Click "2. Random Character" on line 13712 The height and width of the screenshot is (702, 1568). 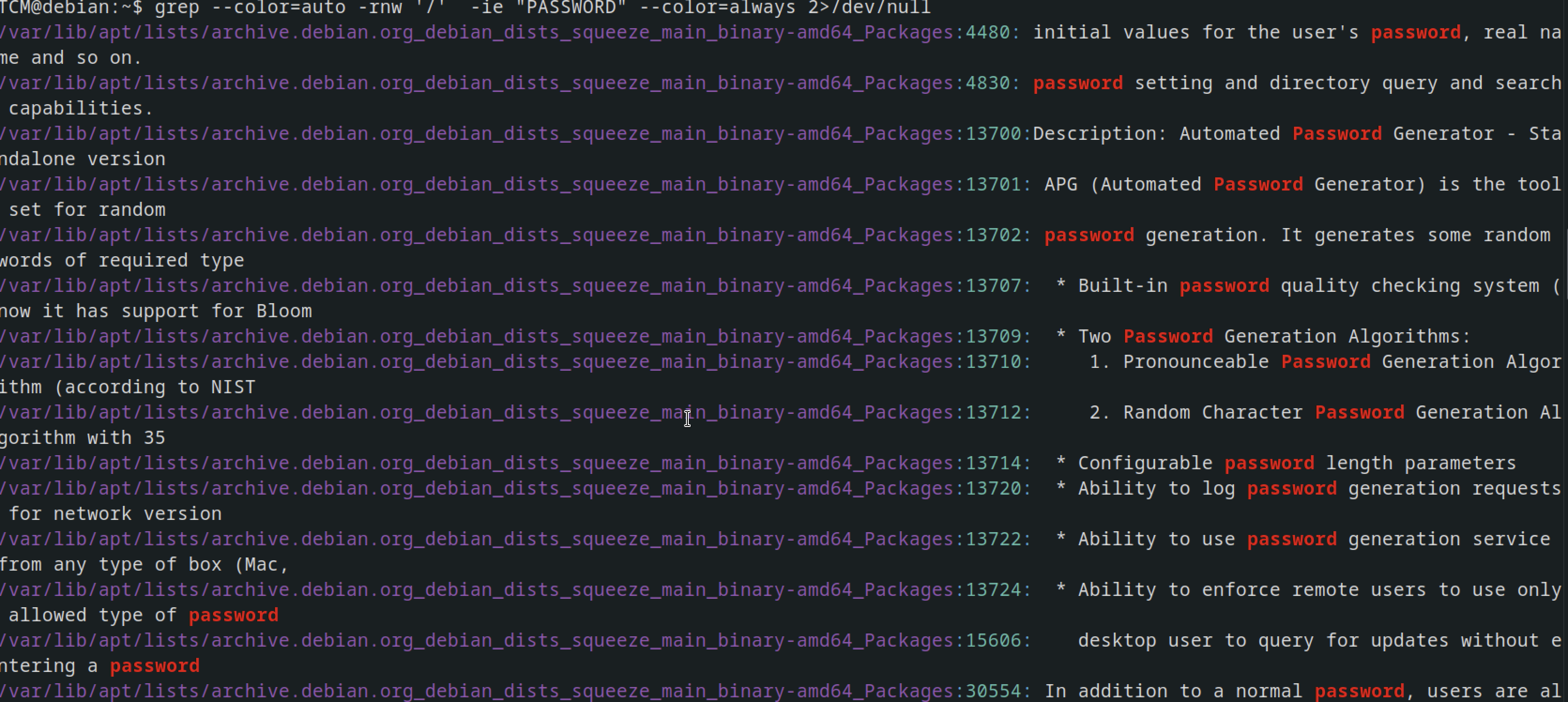point(1196,412)
